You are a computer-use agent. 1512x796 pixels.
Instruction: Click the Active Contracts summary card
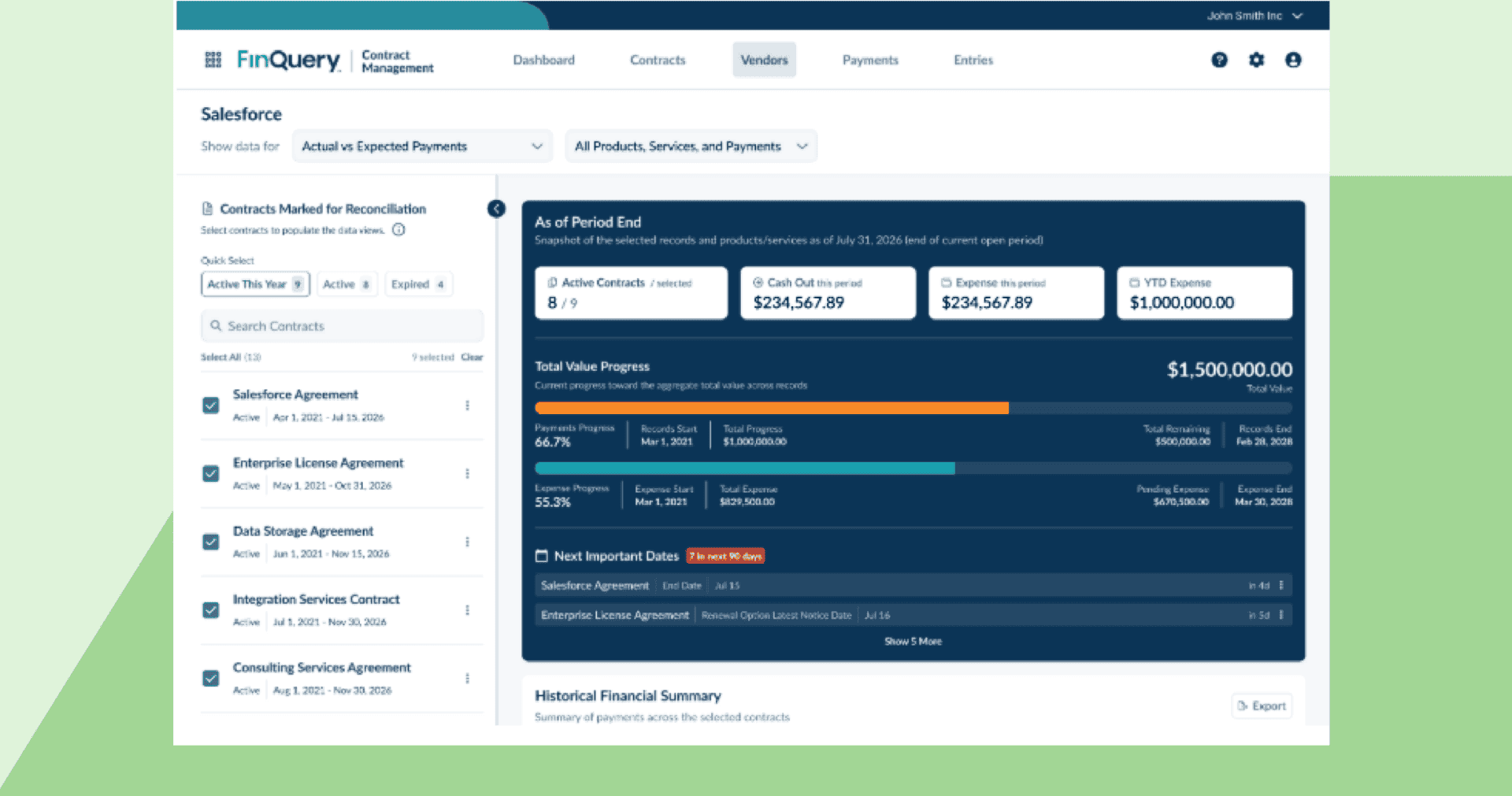coord(631,293)
